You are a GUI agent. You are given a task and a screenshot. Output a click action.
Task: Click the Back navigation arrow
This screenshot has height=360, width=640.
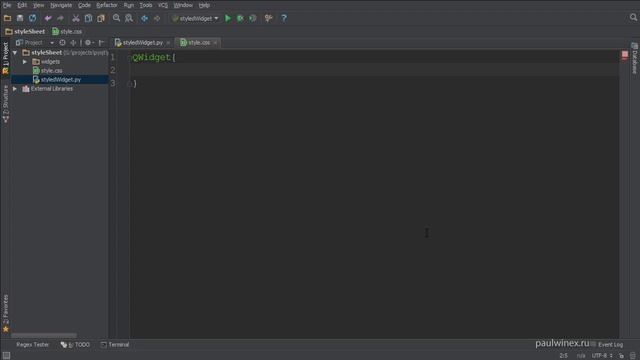pos(144,18)
